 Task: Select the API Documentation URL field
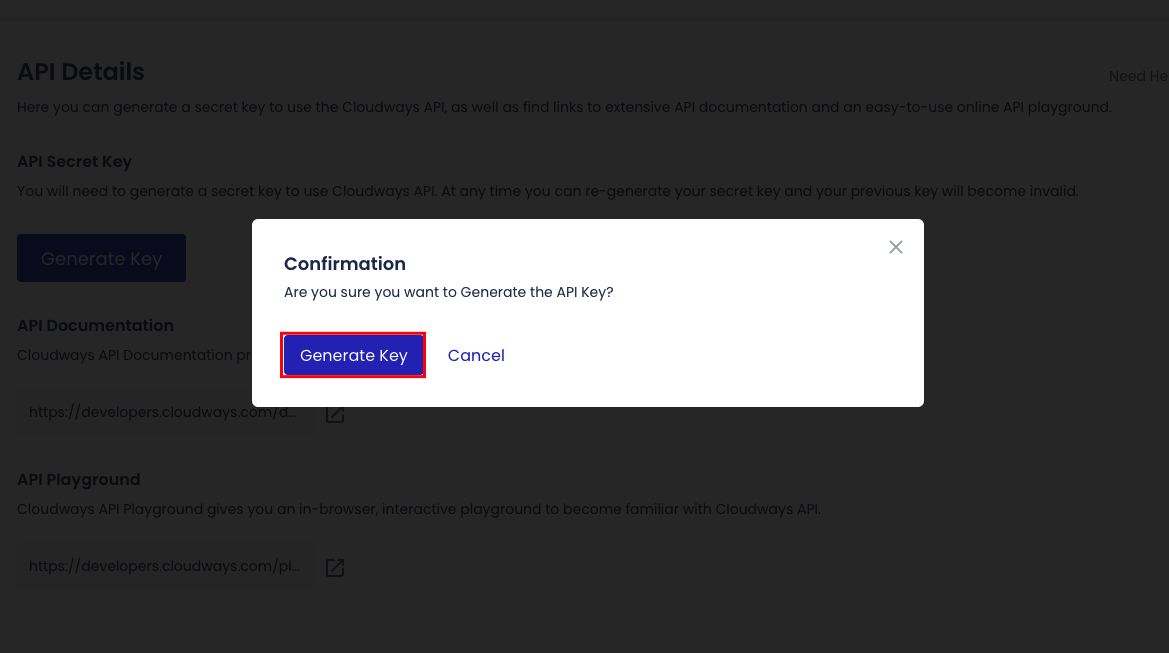(165, 411)
